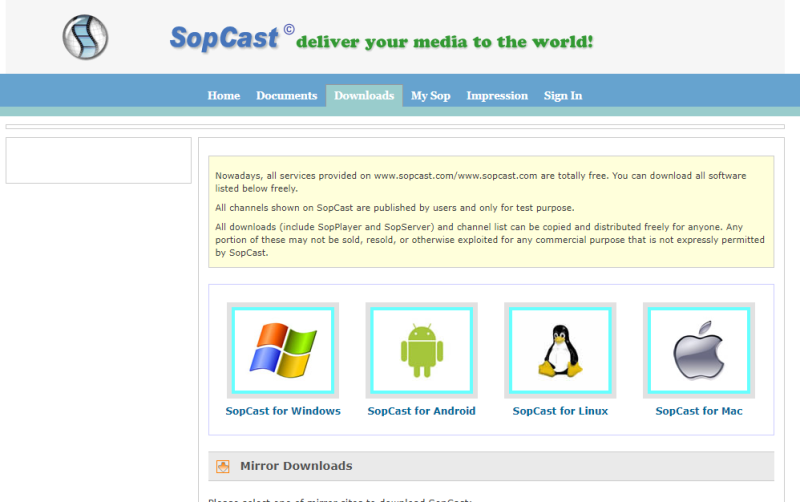Screen dimensions: 800x502
Task: Click the Mirror Downloads arrow icon
Action: click(x=222, y=466)
